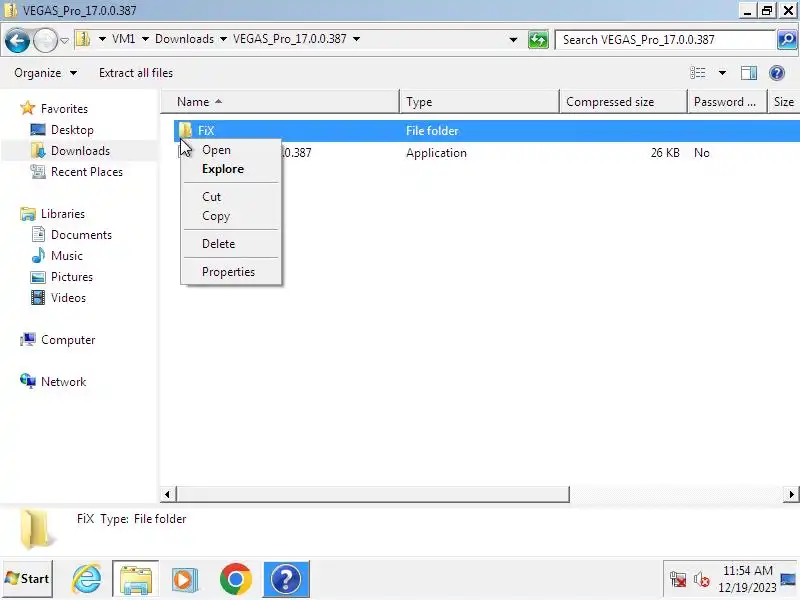Open Desktop in the navigation pane
The height and width of the screenshot is (600, 800).
tap(72, 130)
